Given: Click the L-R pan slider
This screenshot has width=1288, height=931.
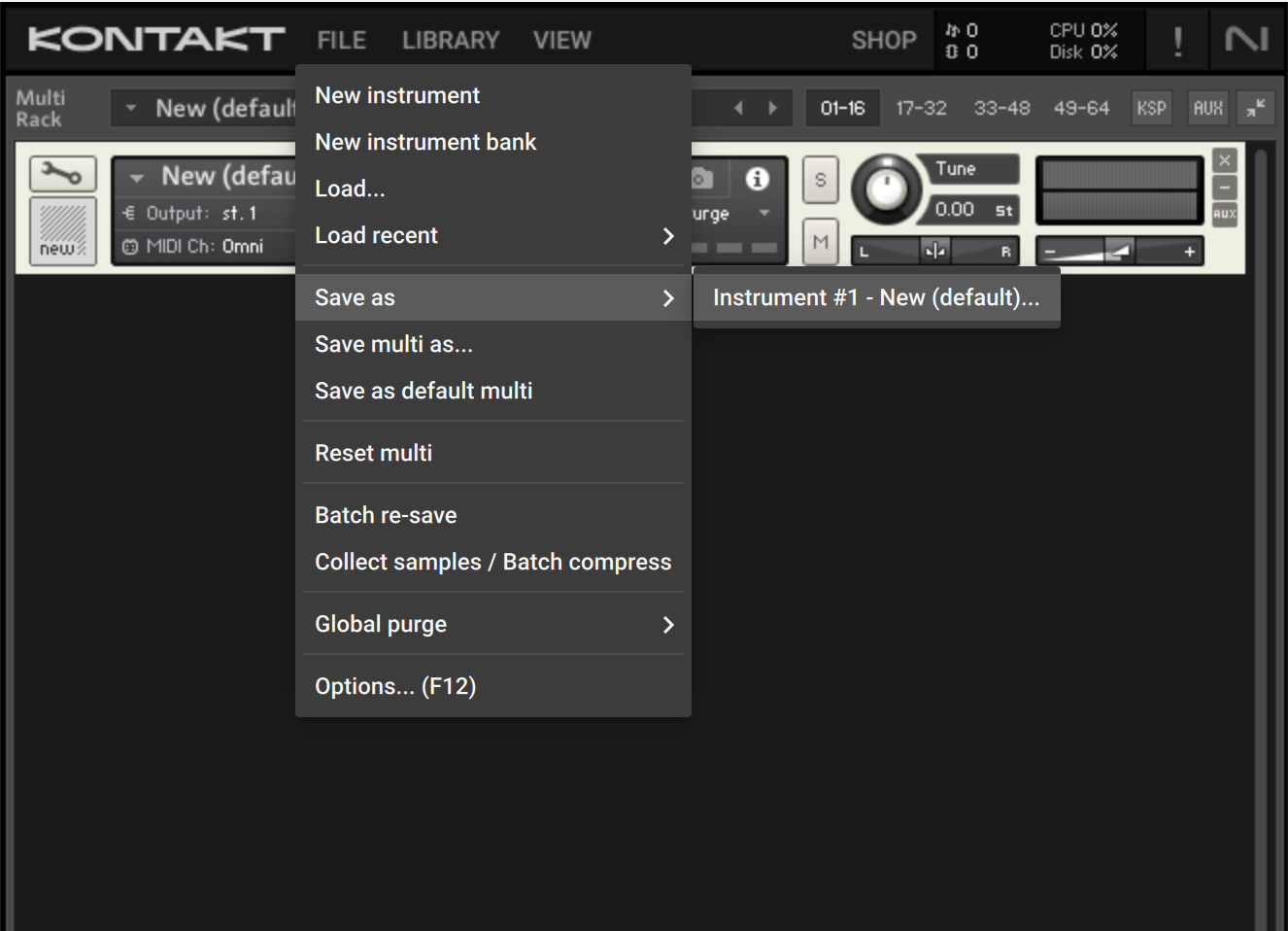Looking at the screenshot, I should coord(935,252).
